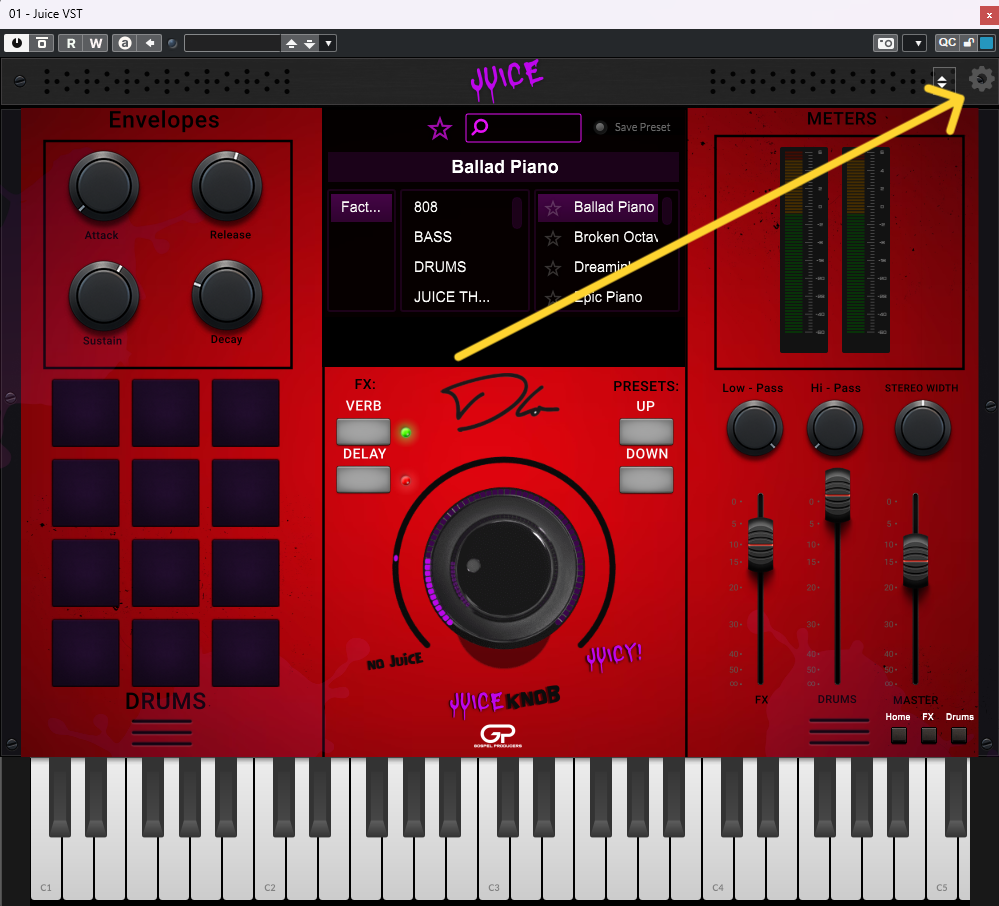Click the A/B compare button
The width and height of the screenshot is (999, 906).
point(125,43)
